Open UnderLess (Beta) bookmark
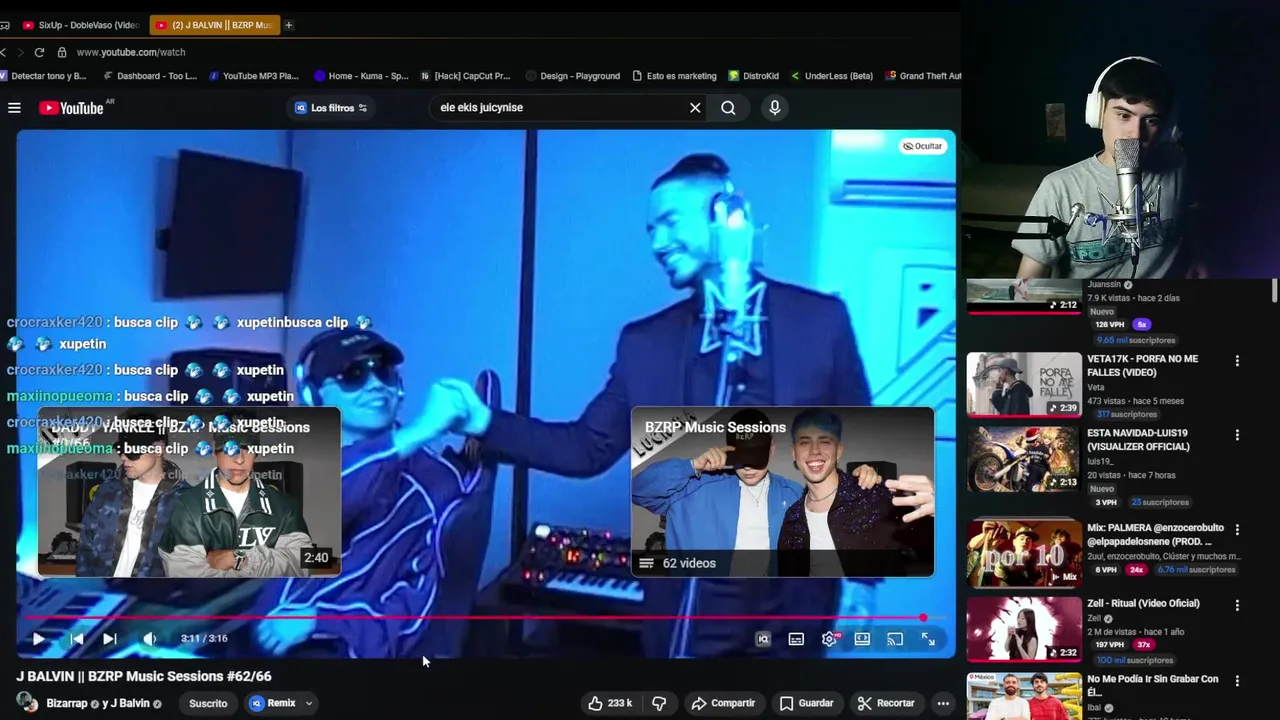The width and height of the screenshot is (1280, 720). [832, 76]
